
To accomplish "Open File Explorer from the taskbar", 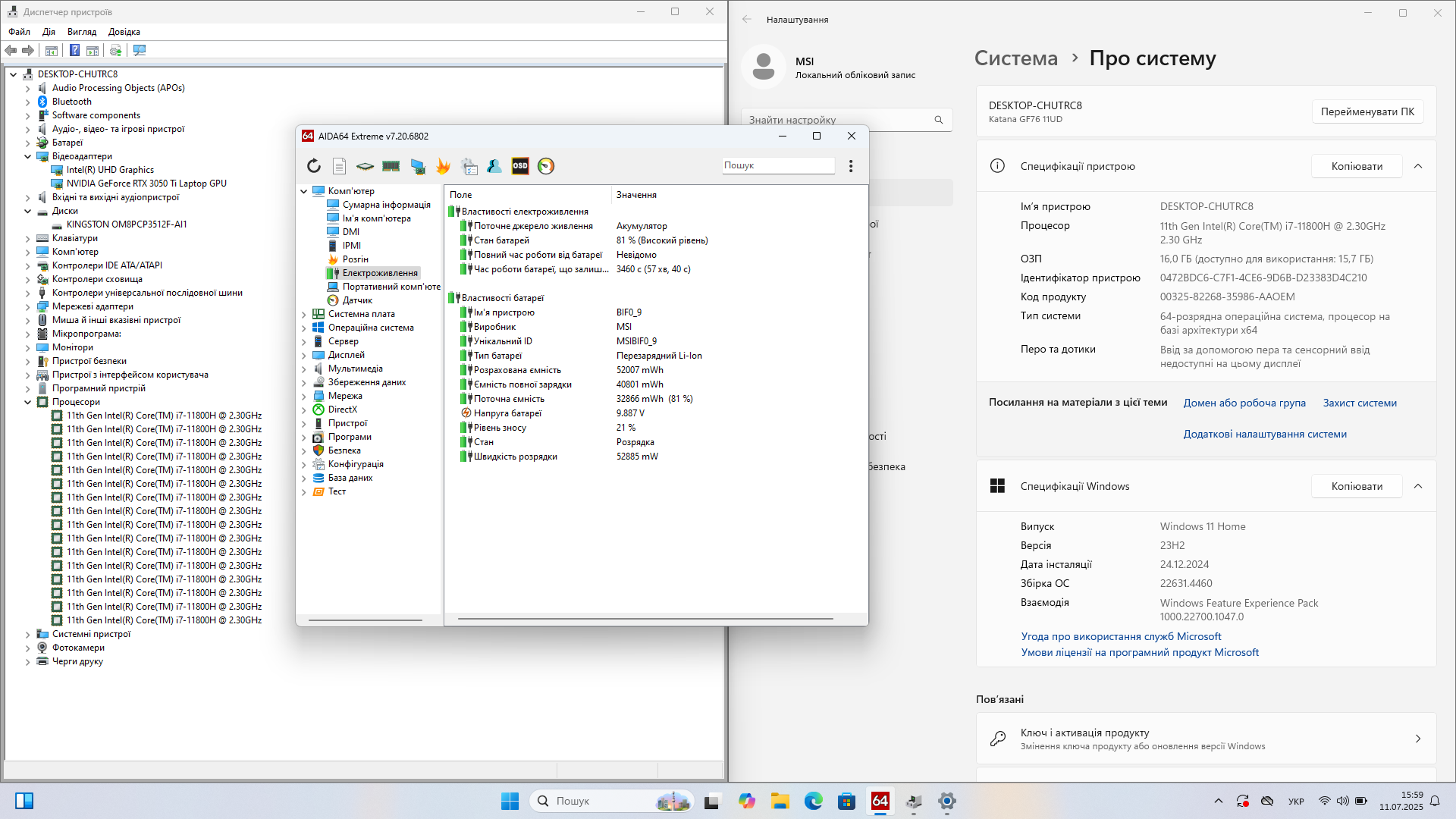I will [x=780, y=801].
